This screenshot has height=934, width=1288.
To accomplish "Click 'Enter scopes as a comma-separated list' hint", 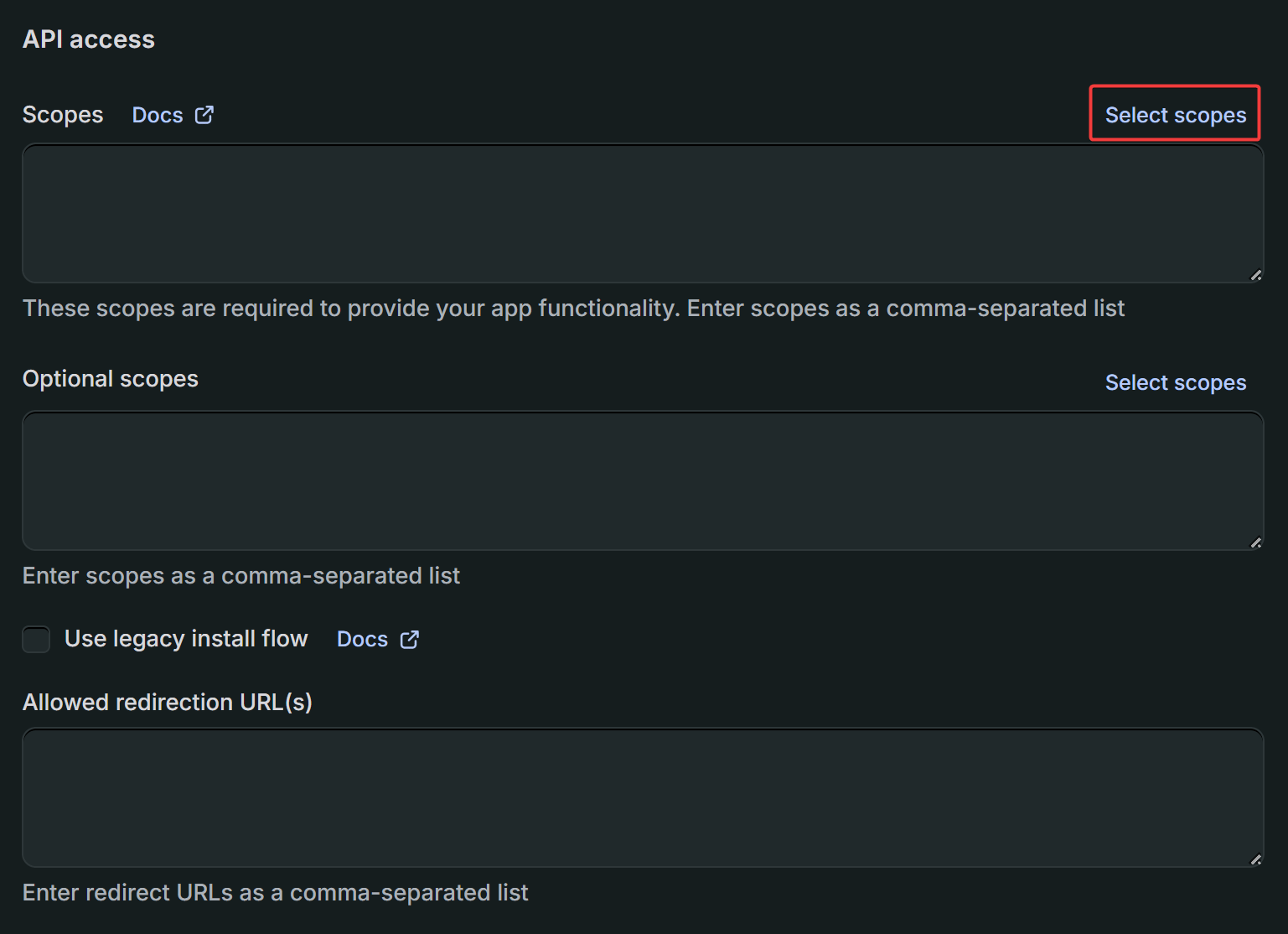I will pos(241,576).
